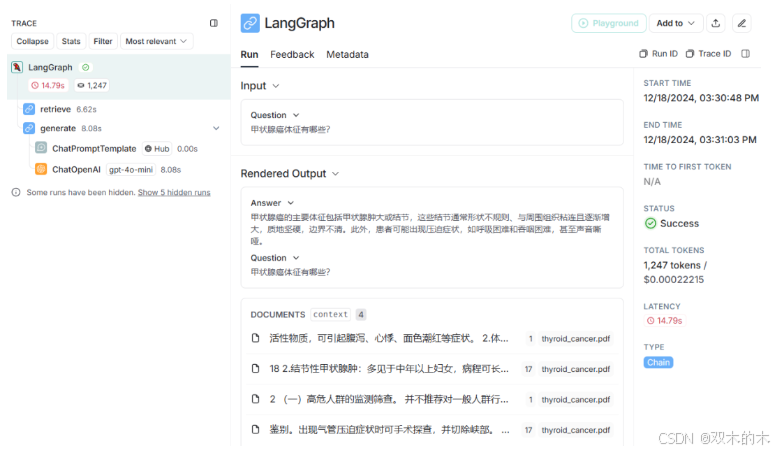Open the 鉴别 document's thyroid_cancer.pdf tag
The width and height of the screenshot is (777, 452).
point(575,430)
